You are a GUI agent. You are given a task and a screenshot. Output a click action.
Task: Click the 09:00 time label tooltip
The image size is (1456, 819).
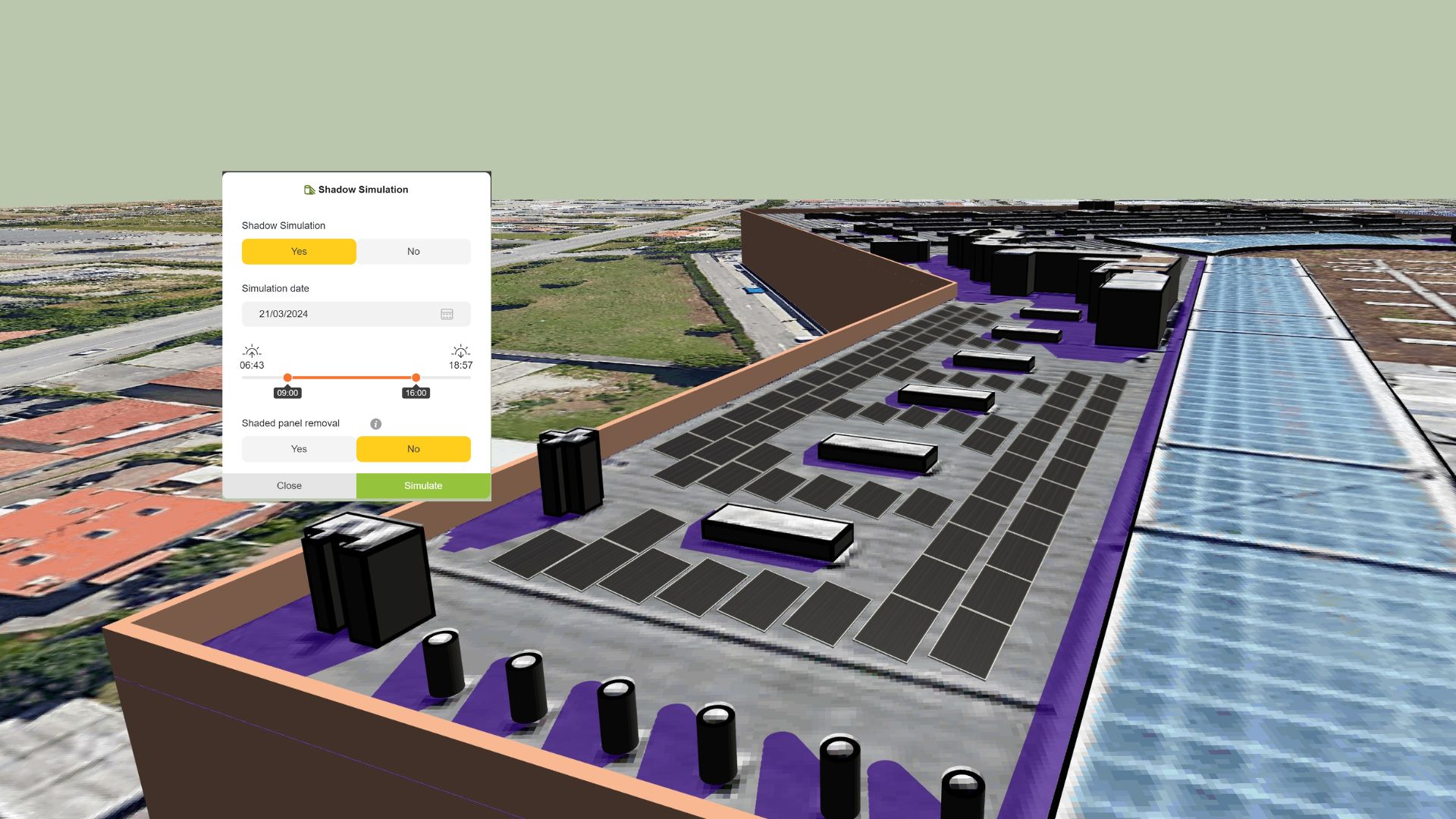point(287,393)
